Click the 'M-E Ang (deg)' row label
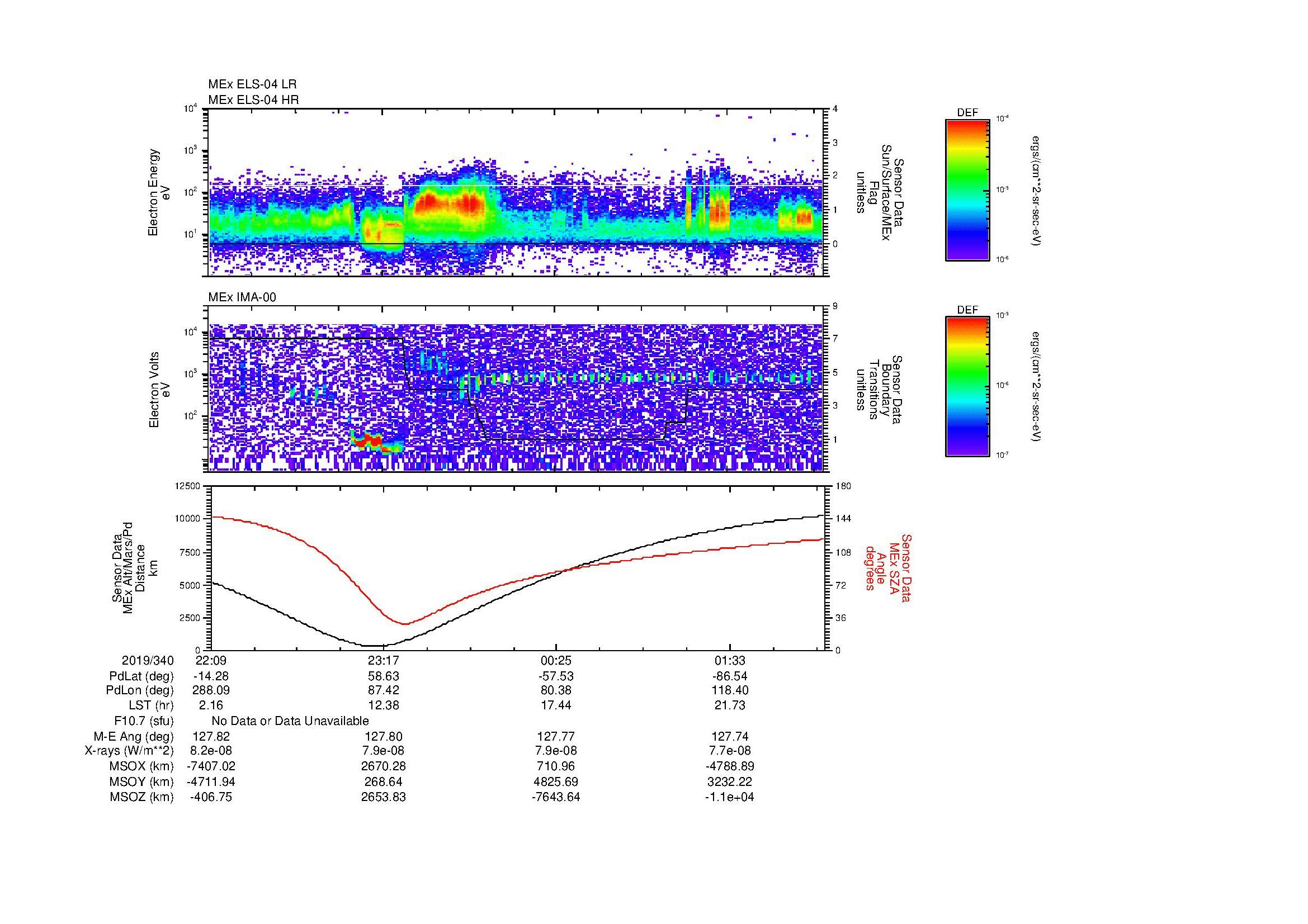 pyautogui.click(x=135, y=736)
